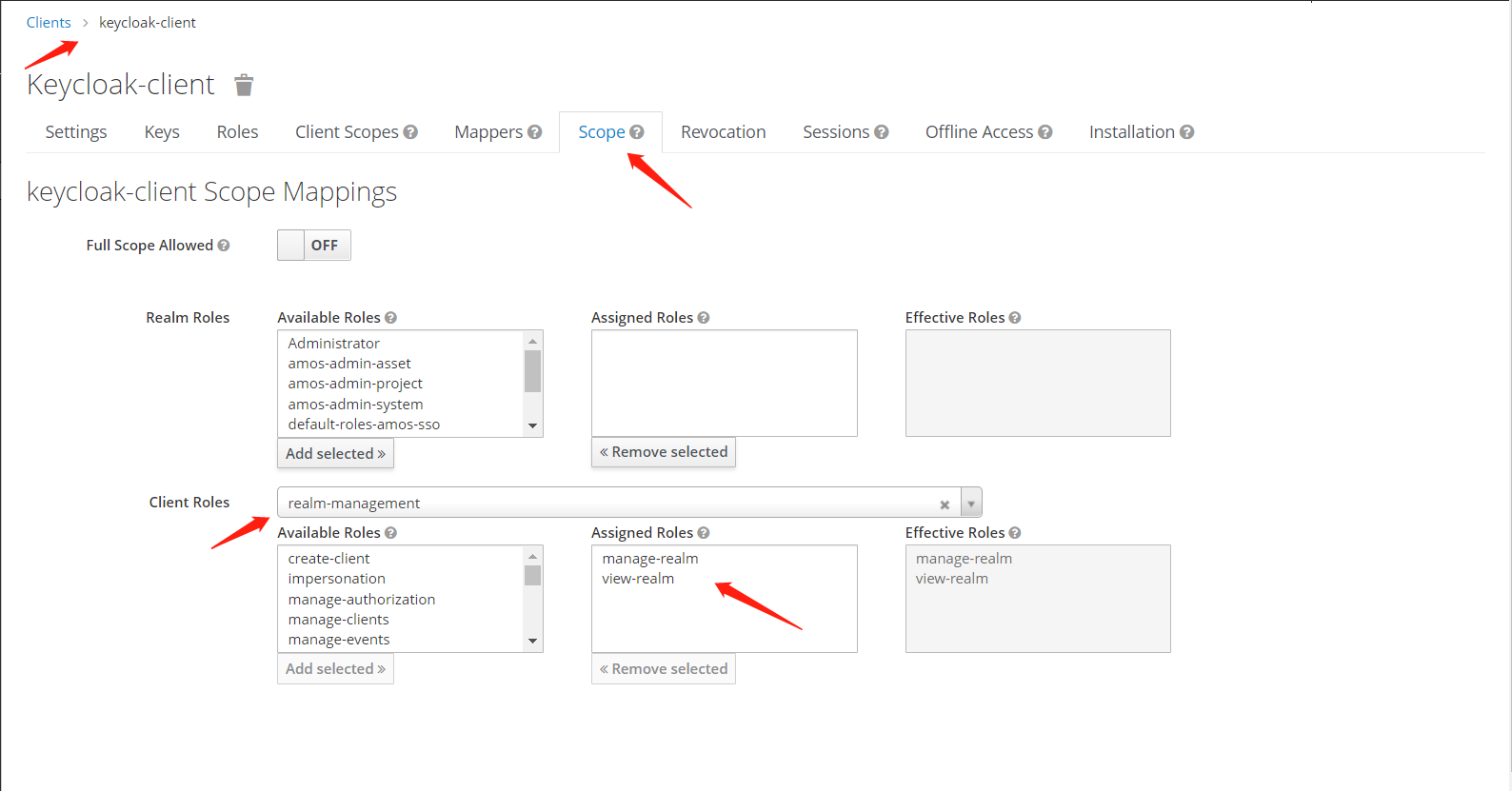Show help icon next to Mappers tab
Viewport: 1512px width, 791px height.
pyautogui.click(x=535, y=132)
